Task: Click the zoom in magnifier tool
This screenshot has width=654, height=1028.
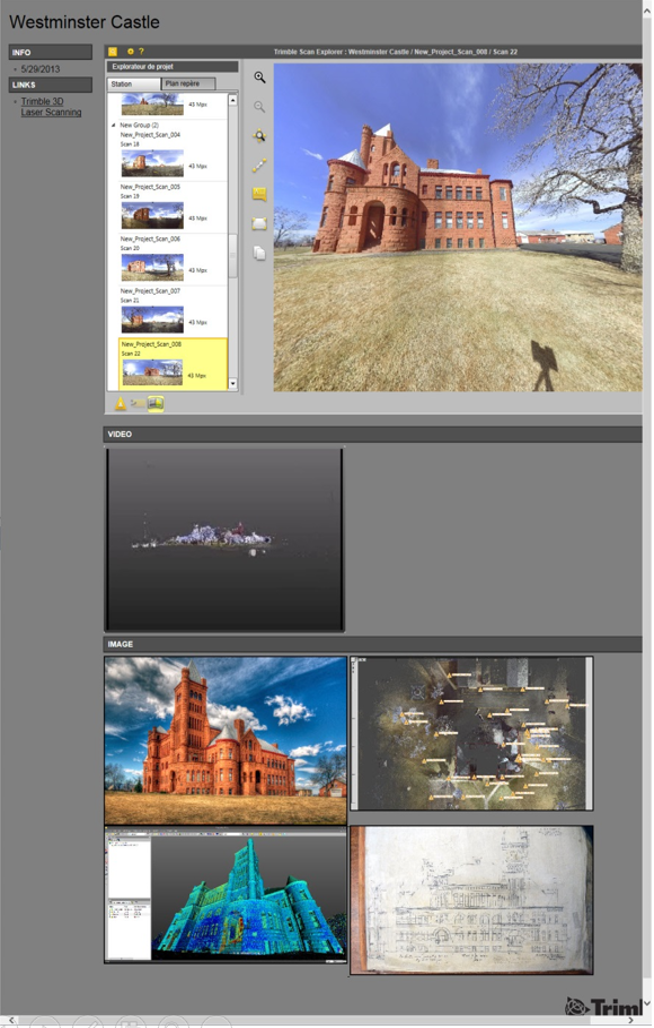Action: click(x=260, y=77)
